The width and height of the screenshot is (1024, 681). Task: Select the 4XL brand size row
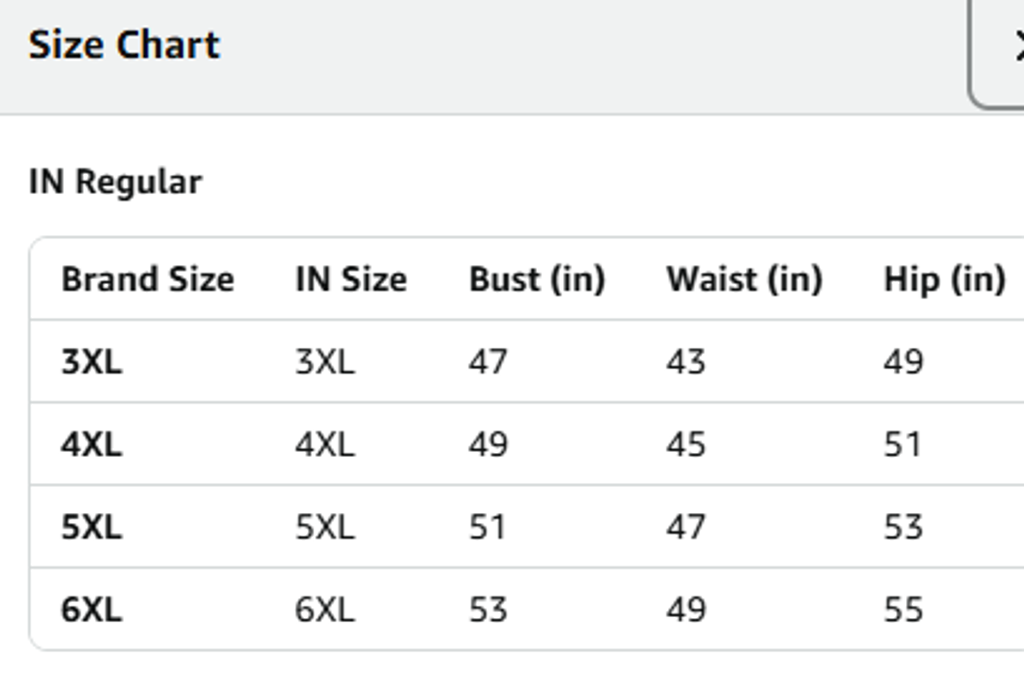click(92, 444)
